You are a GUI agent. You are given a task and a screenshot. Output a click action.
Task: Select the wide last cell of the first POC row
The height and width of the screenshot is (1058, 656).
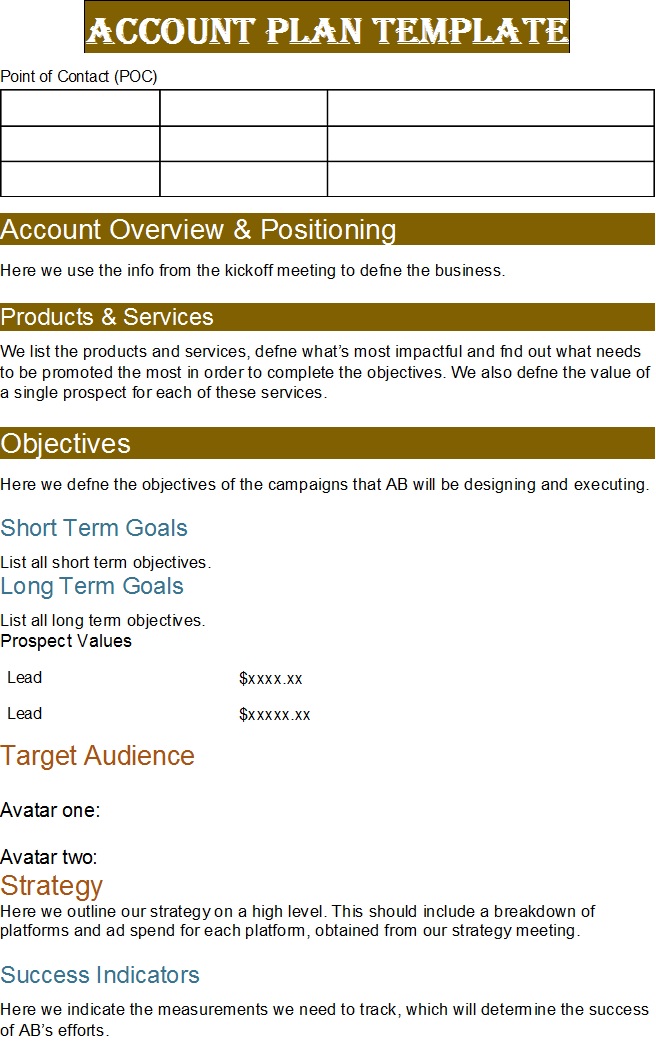491,108
